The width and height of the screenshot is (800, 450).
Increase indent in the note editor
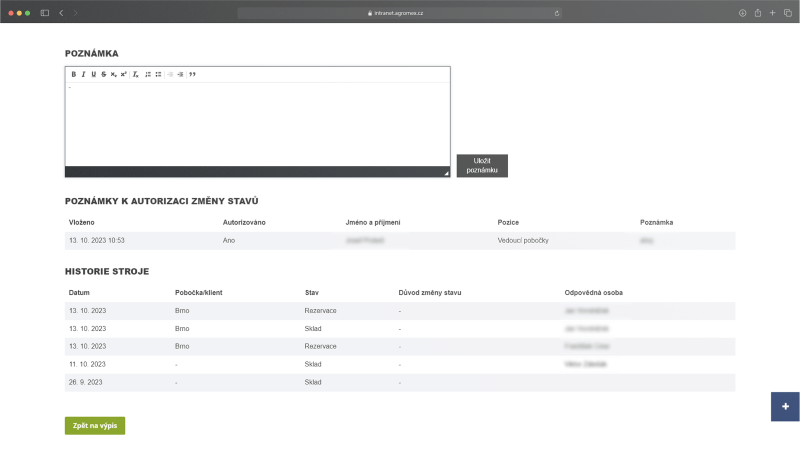click(x=180, y=74)
